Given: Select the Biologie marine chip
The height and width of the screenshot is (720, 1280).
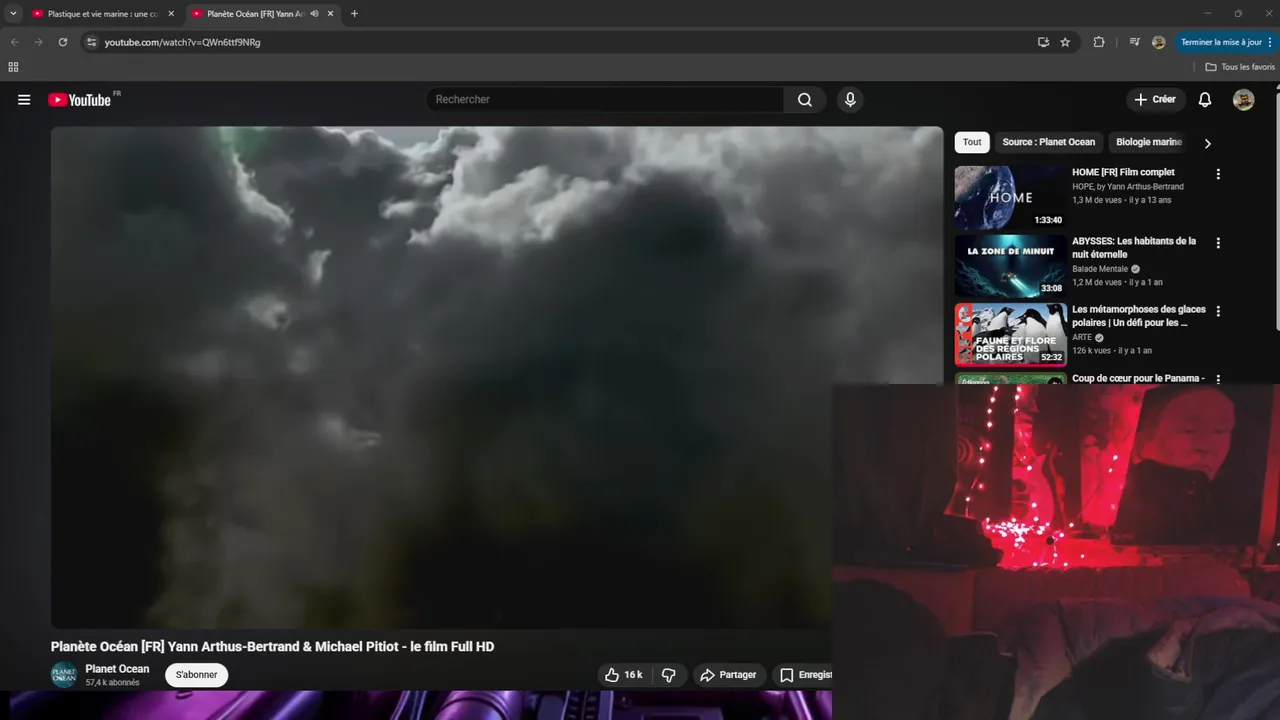Looking at the screenshot, I should (1149, 142).
